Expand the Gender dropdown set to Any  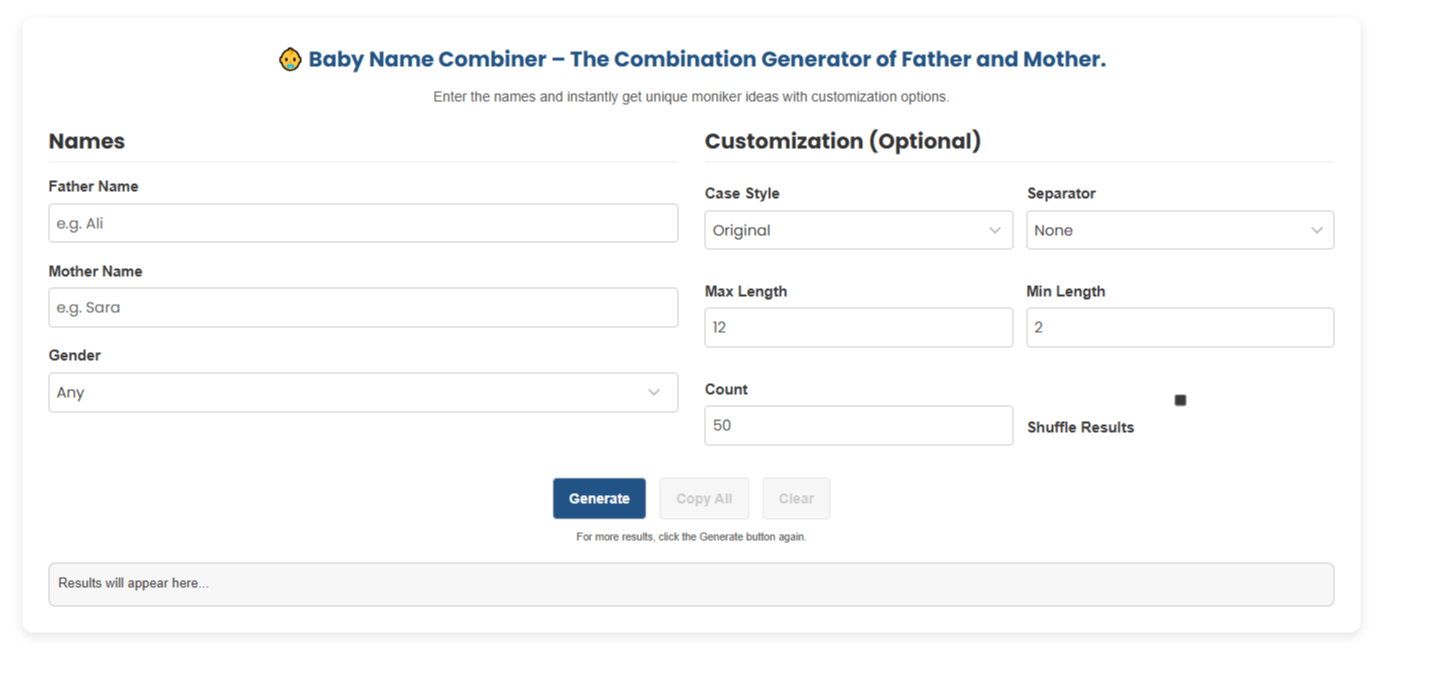pyautogui.click(x=363, y=392)
